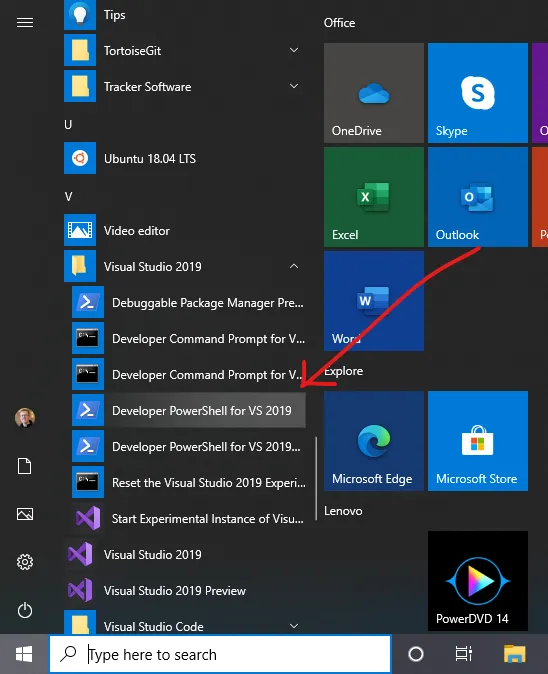Open the Excel tile

pyautogui.click(x=374, y=197)
